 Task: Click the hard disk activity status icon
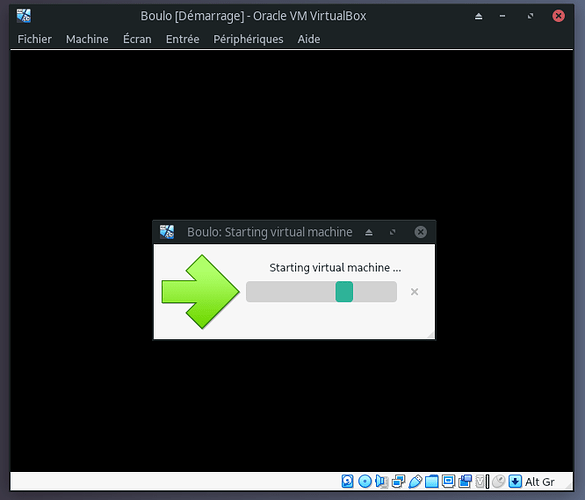(347, 481)
